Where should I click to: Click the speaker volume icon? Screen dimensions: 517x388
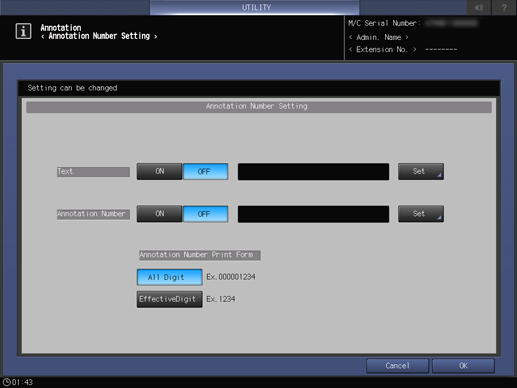click(479, 7)
